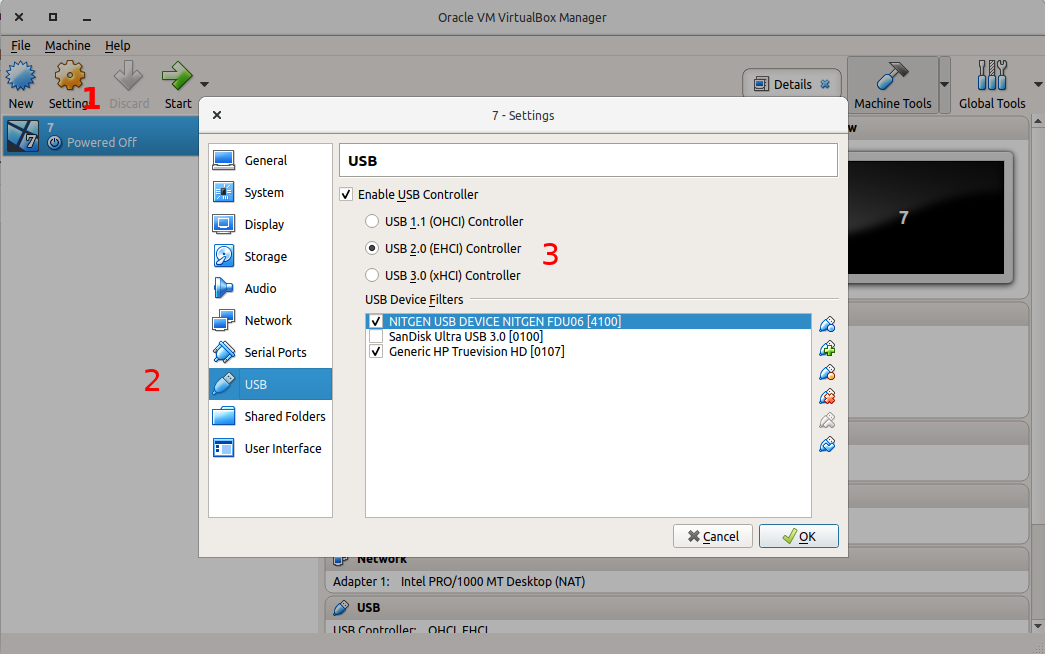Go to the System settings category
The width and height of the screenshot is (1045, 654).
click(270, 193)
